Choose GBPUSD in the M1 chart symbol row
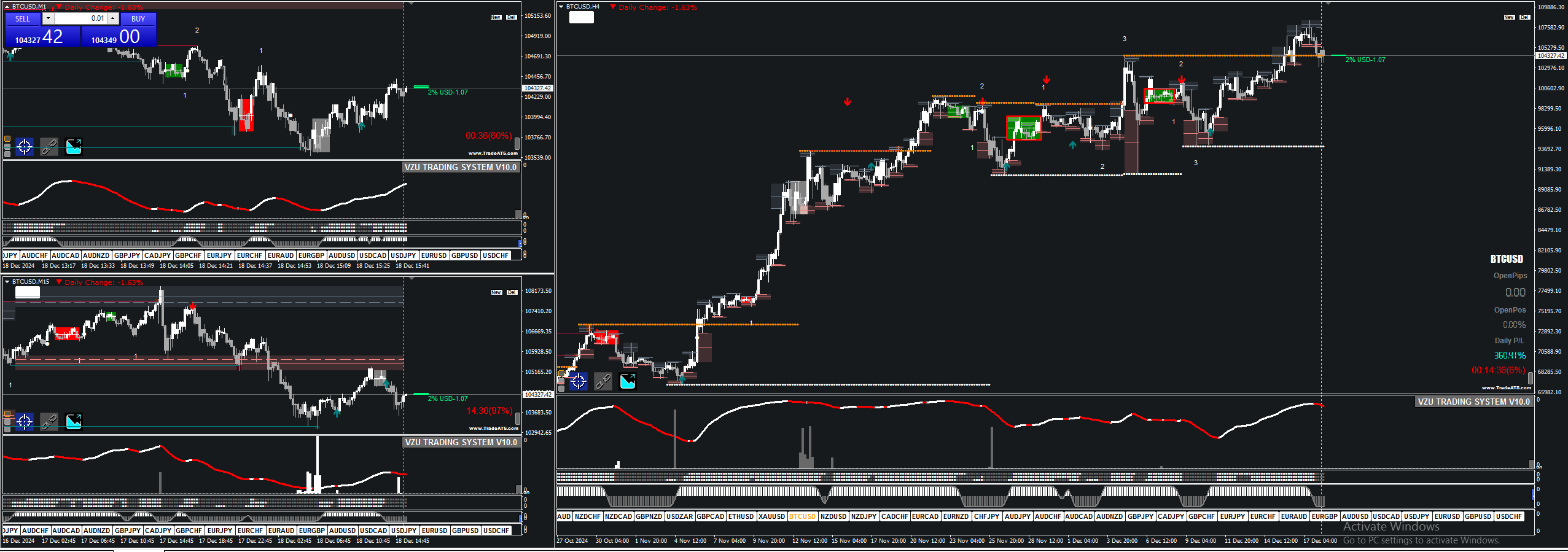 click(x=465, y=255)
